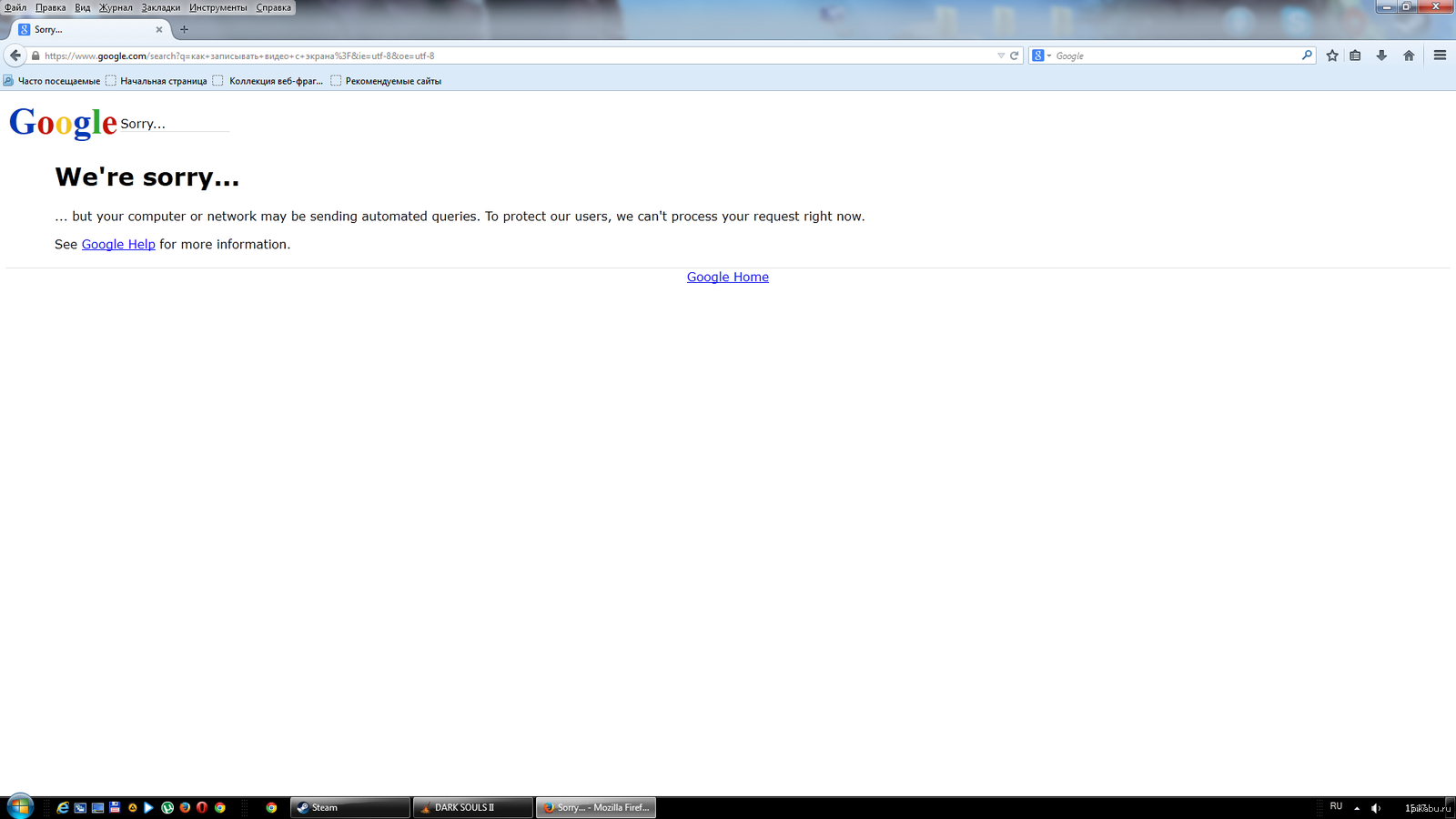1456x819 pixels.
Task: Show hidden tray icons arrow
Action: (x=1357, y=808)
